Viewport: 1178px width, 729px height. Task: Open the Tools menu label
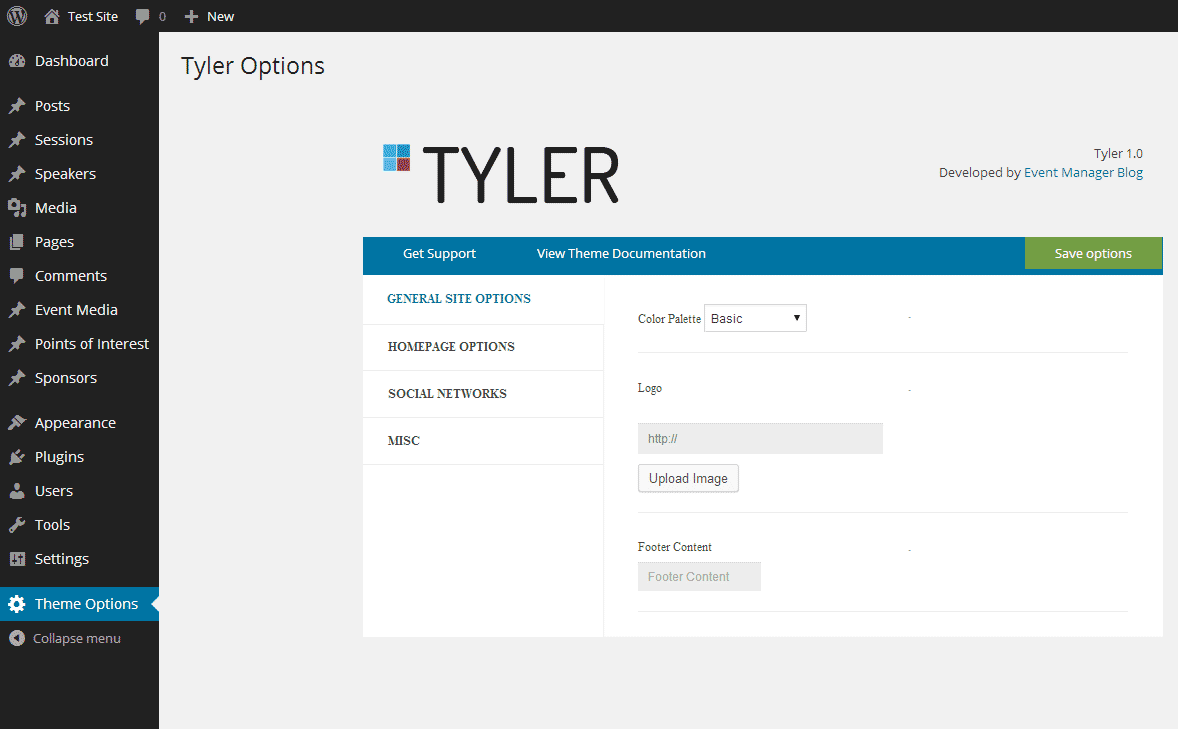53,525
